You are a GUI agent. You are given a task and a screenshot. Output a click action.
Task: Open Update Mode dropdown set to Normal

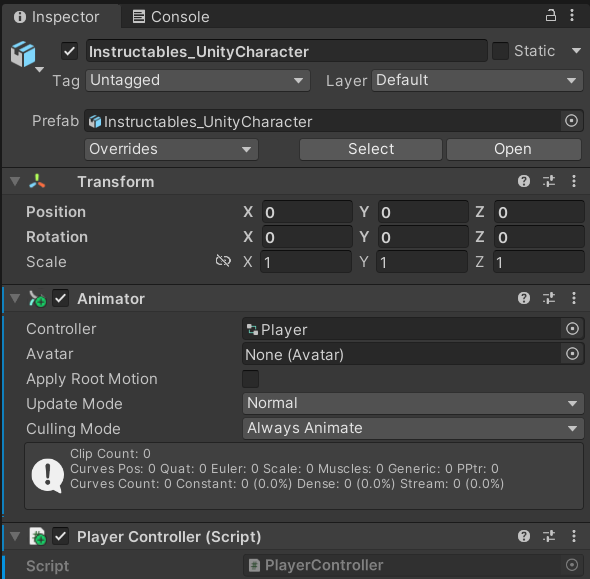[413, 403]
